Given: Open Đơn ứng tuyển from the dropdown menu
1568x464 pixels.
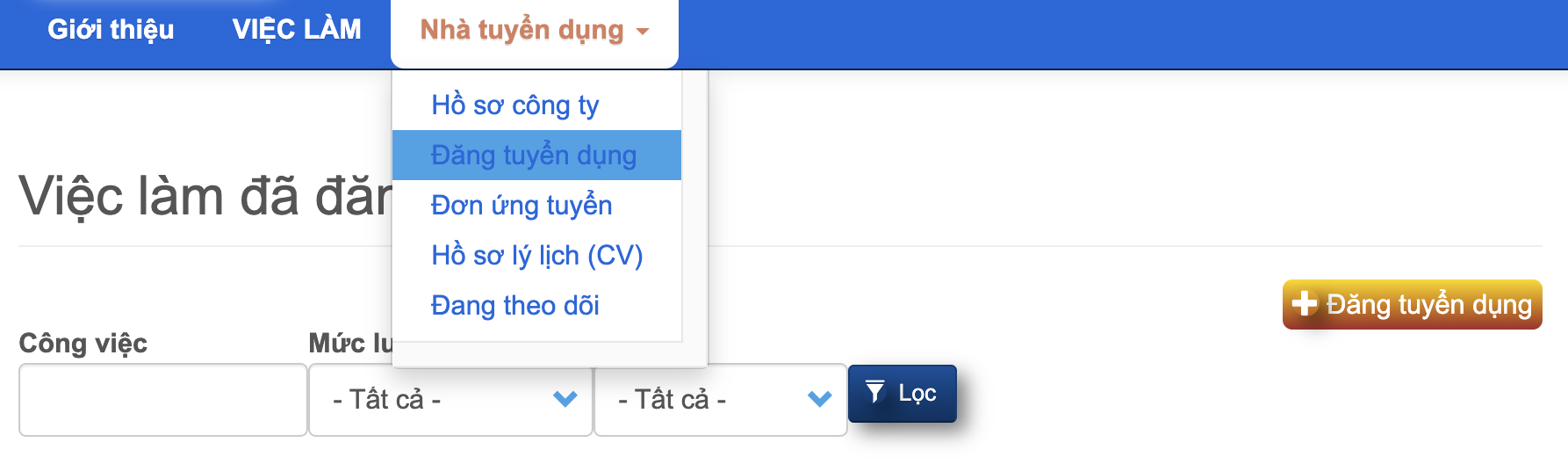Looking at the screenshot, I should pyautogui.click(x=521, y=206).
